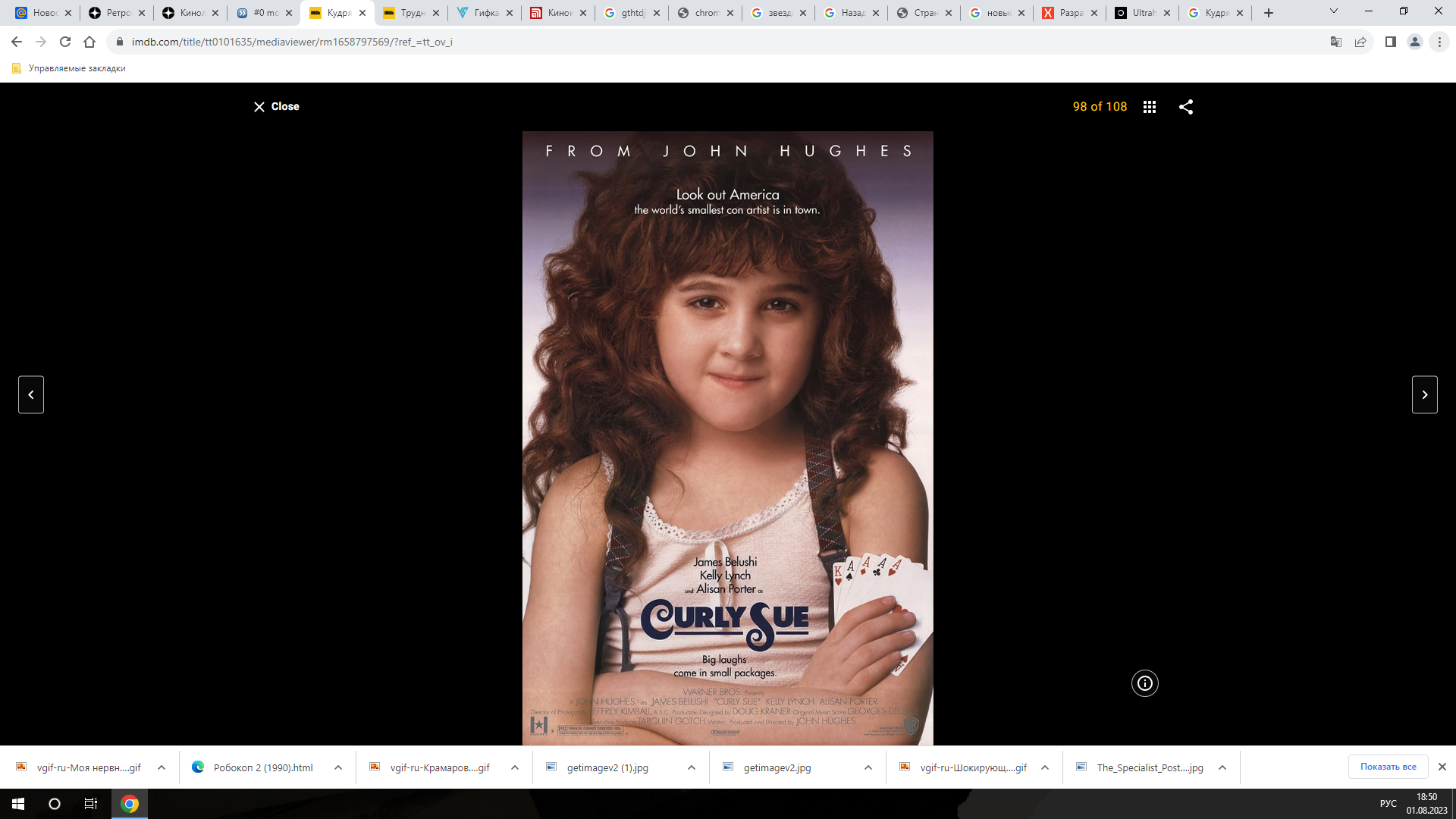Switch to the 'chrom' tab

point(705,13)
